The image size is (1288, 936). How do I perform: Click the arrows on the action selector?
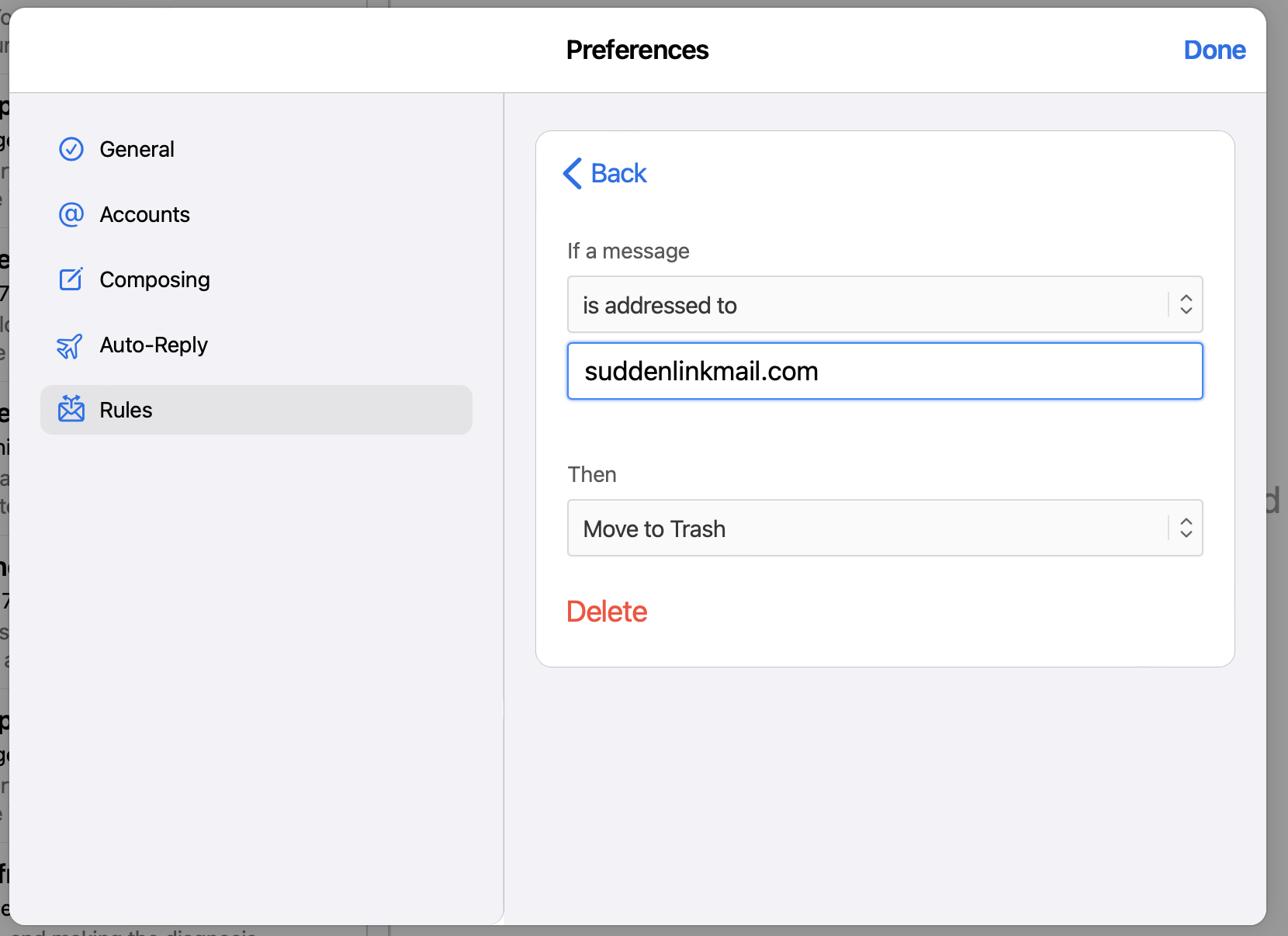(x=1186, y=528)
